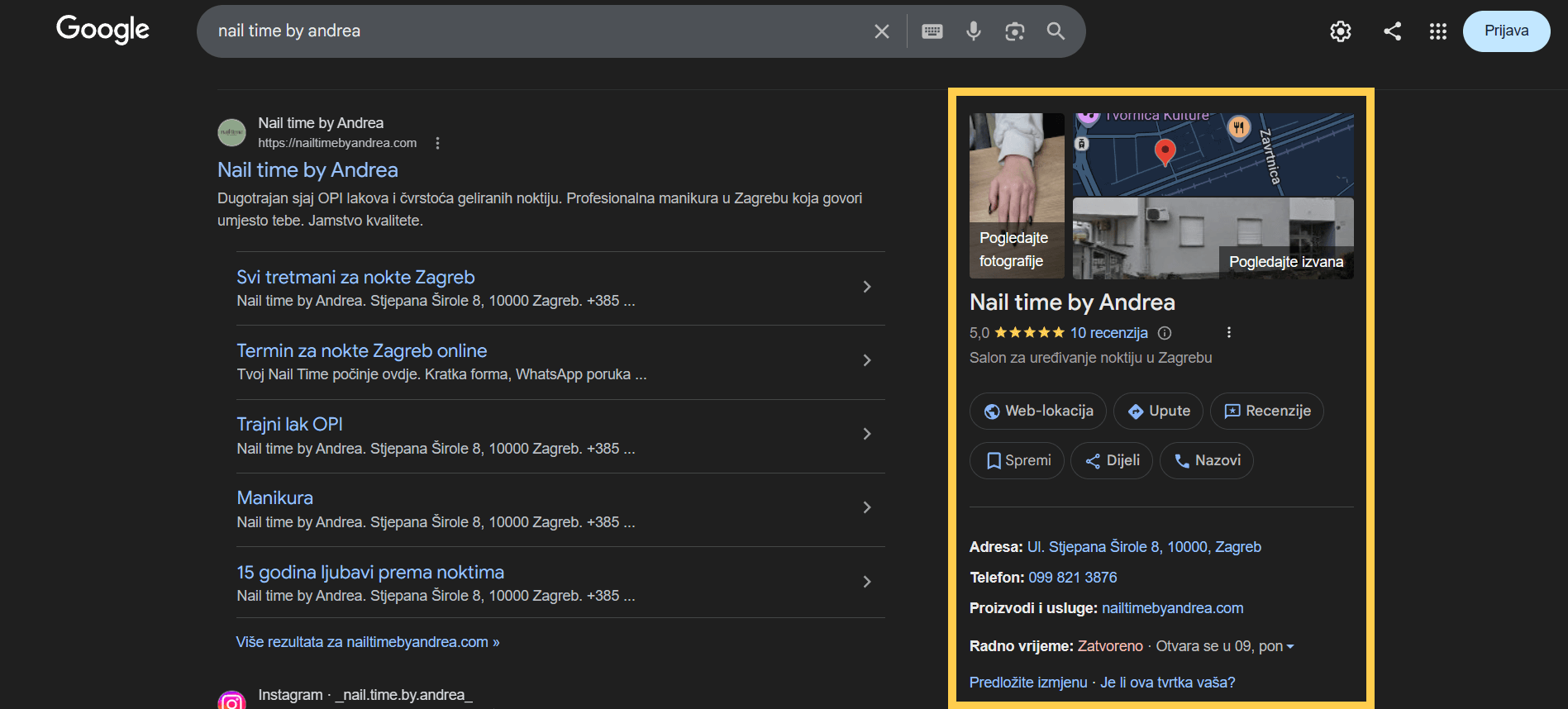Click the share icon in the header
Image resolution: width=1568 pixels, height=709 pixels.
(x=1393, y=31)
